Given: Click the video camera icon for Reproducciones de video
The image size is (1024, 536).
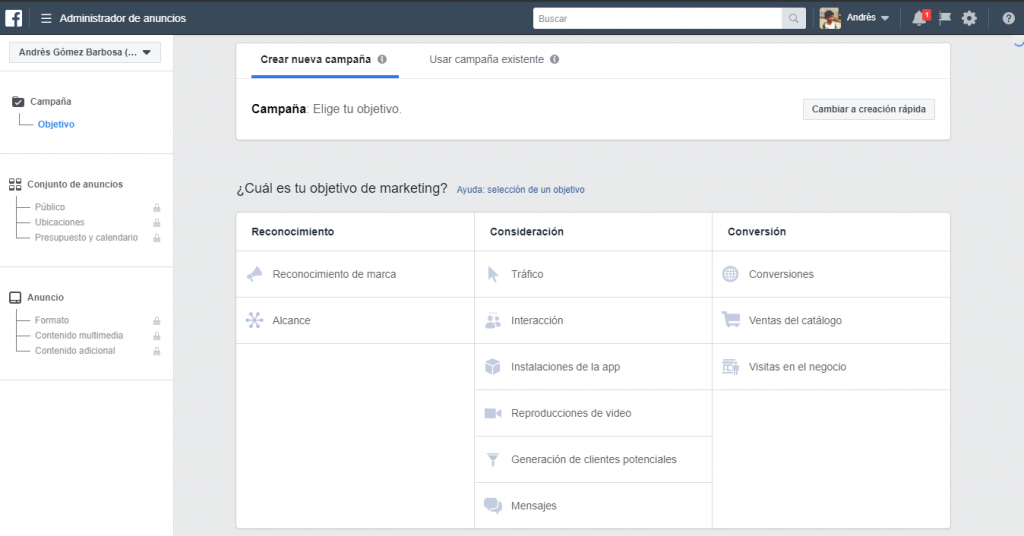Looking at the screenshot, I should click(x=493, y=413).
